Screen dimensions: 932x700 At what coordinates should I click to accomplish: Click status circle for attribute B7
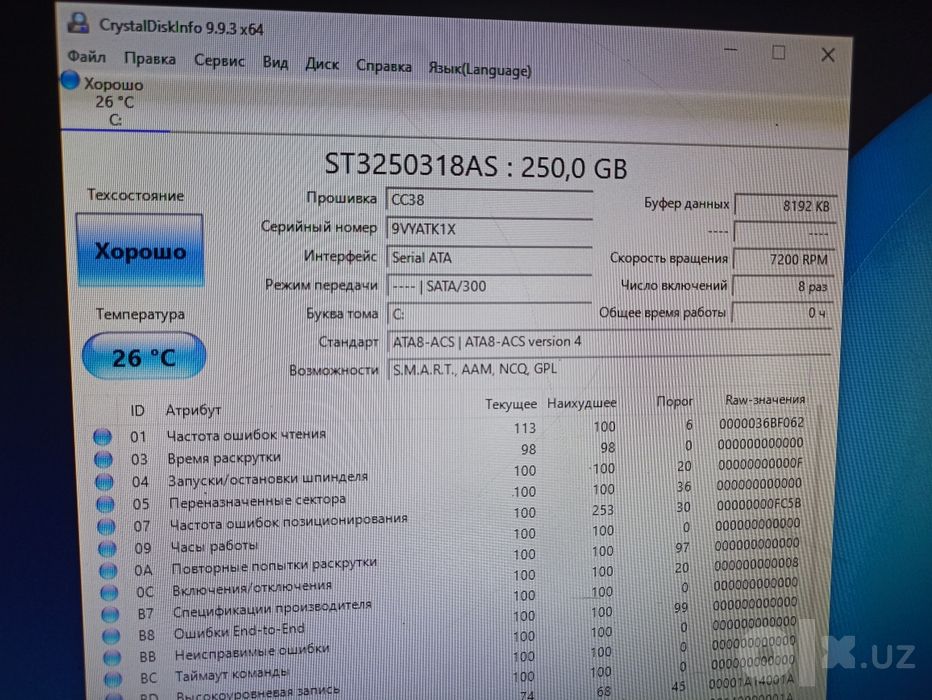point(111,614)
